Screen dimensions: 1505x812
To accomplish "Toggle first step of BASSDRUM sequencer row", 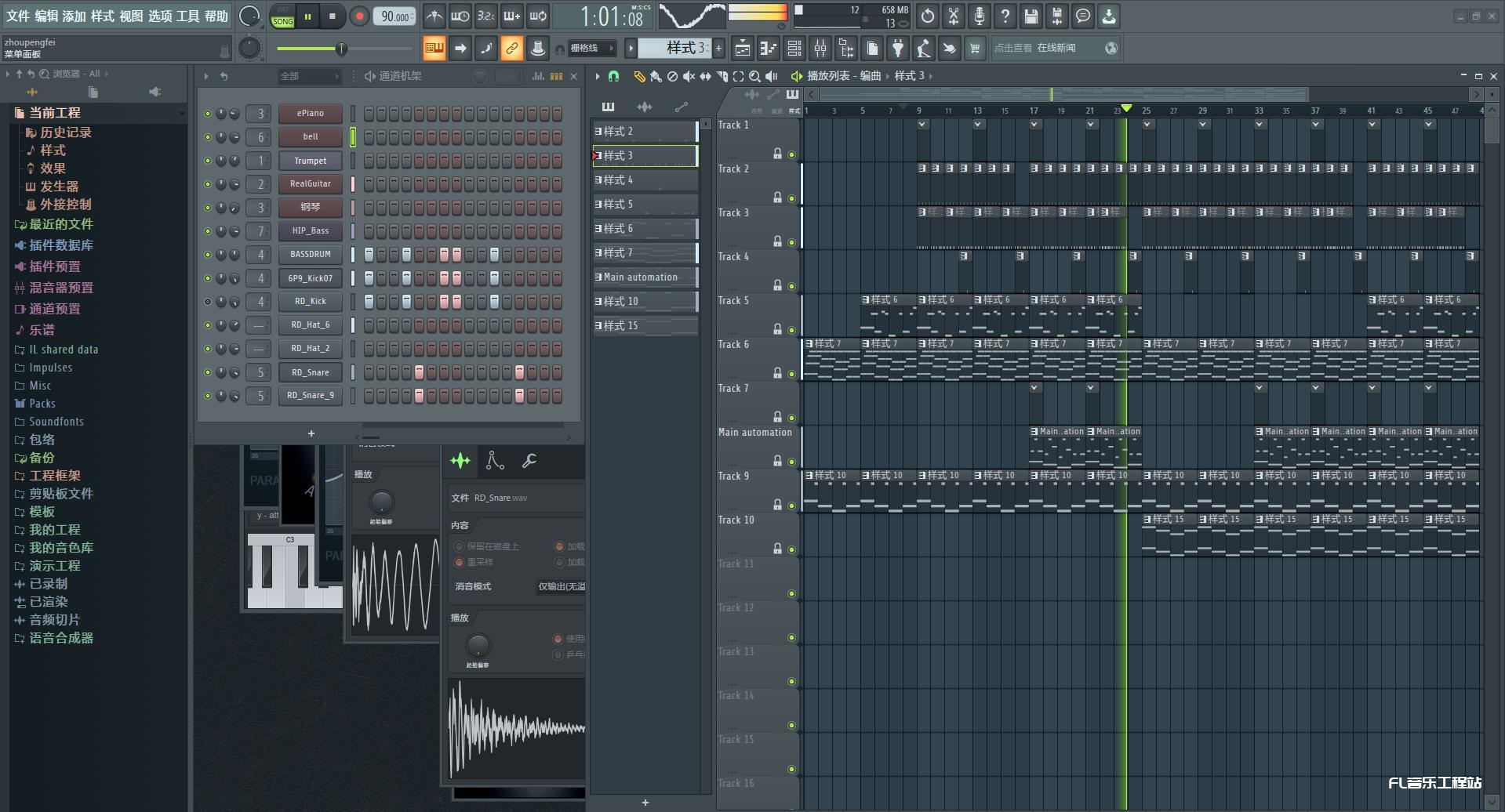I will click(369, 255).
